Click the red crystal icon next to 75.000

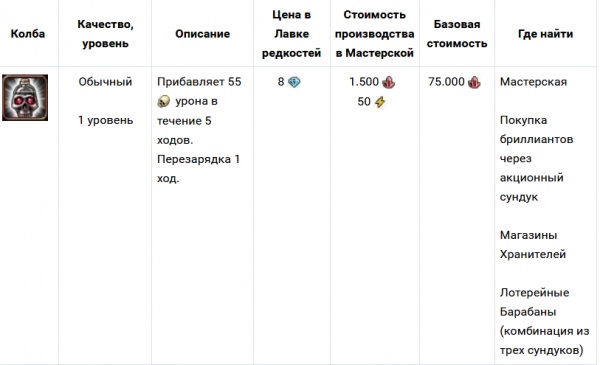click(x=474, y=82)
